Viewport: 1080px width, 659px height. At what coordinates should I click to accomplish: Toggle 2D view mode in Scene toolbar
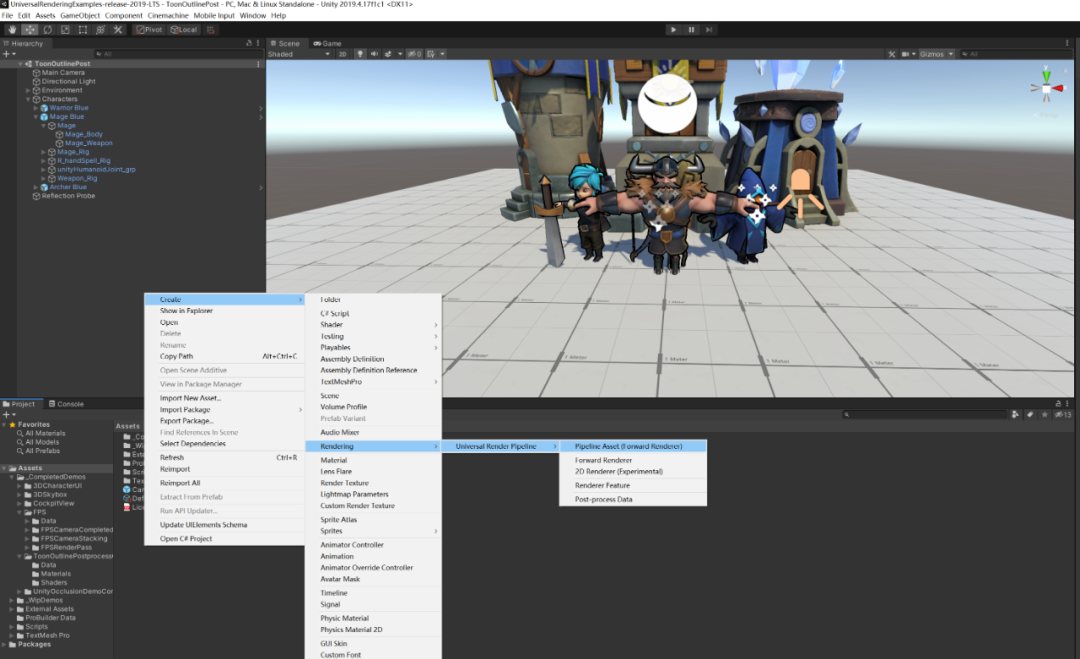[x=340, y=54]
